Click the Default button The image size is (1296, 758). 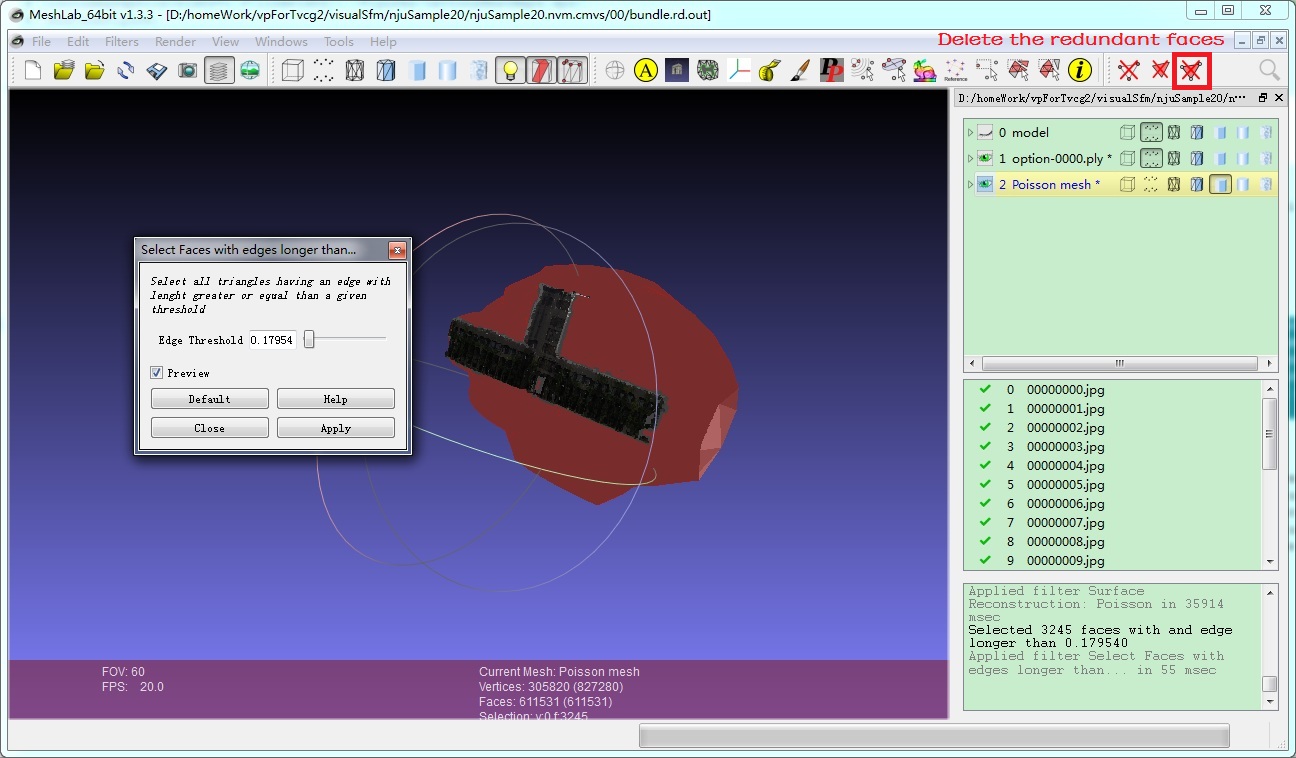[210, 399]
